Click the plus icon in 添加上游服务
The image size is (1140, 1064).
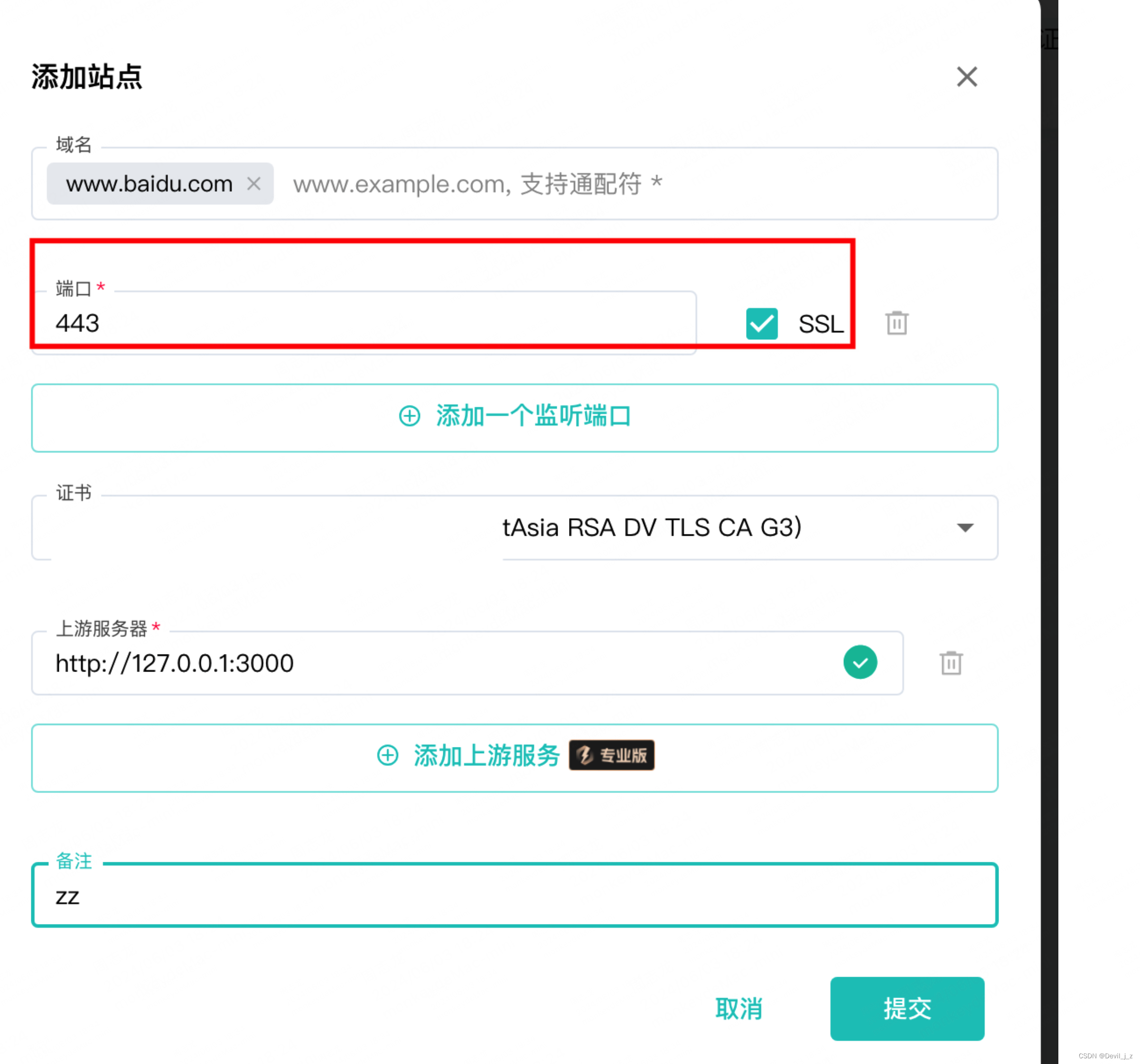388,755
